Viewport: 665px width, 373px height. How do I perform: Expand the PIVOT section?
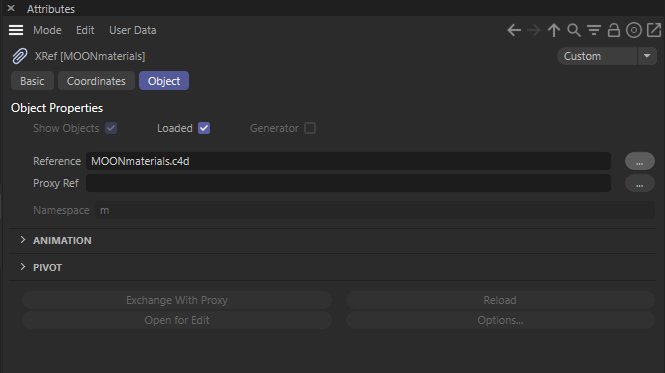coord(23,267)
